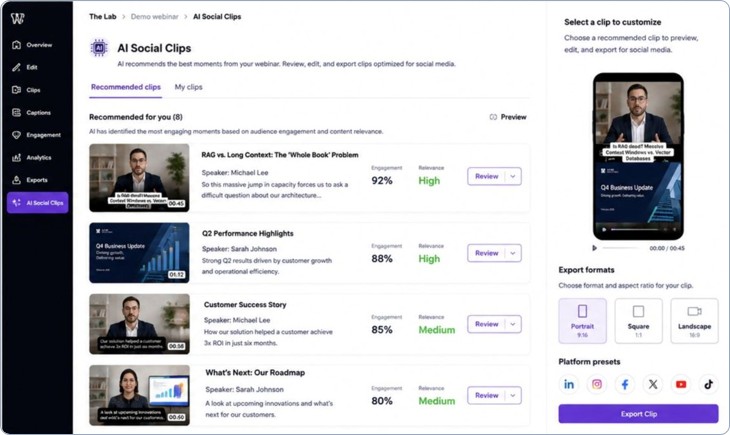This screenshot has width=730, height=435.
Task: Select the Landscape 16:9 export format
Action: tap(694, 321)
